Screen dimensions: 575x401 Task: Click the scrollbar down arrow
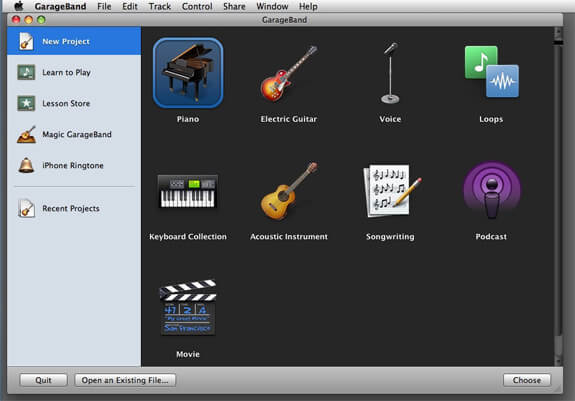(558, 360)
